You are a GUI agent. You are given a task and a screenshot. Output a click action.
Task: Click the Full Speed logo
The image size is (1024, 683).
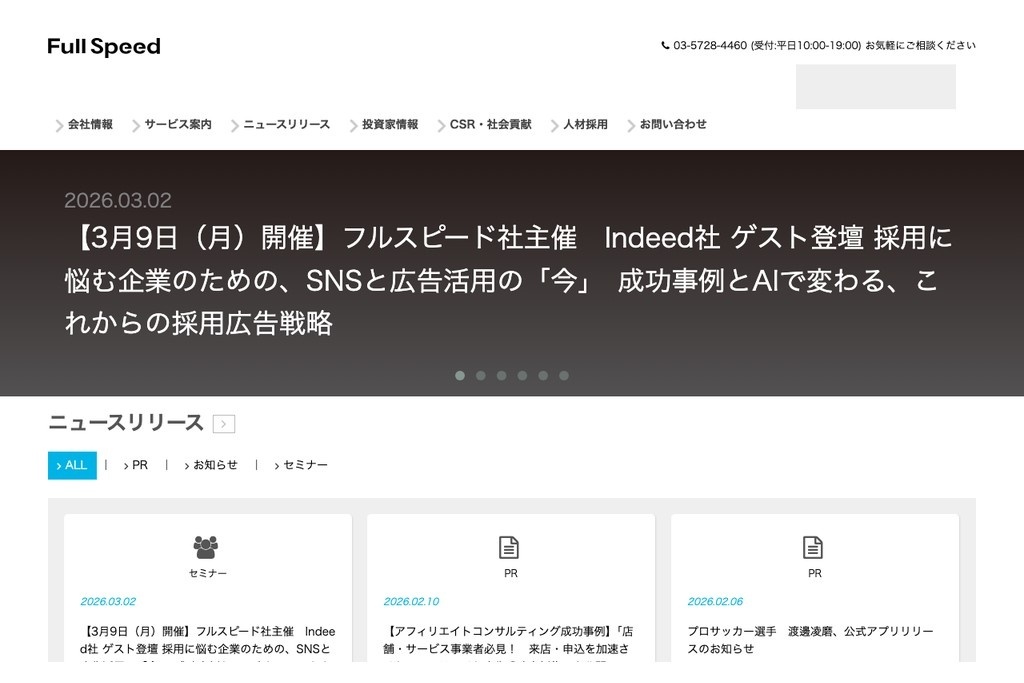tap(103, 46)
